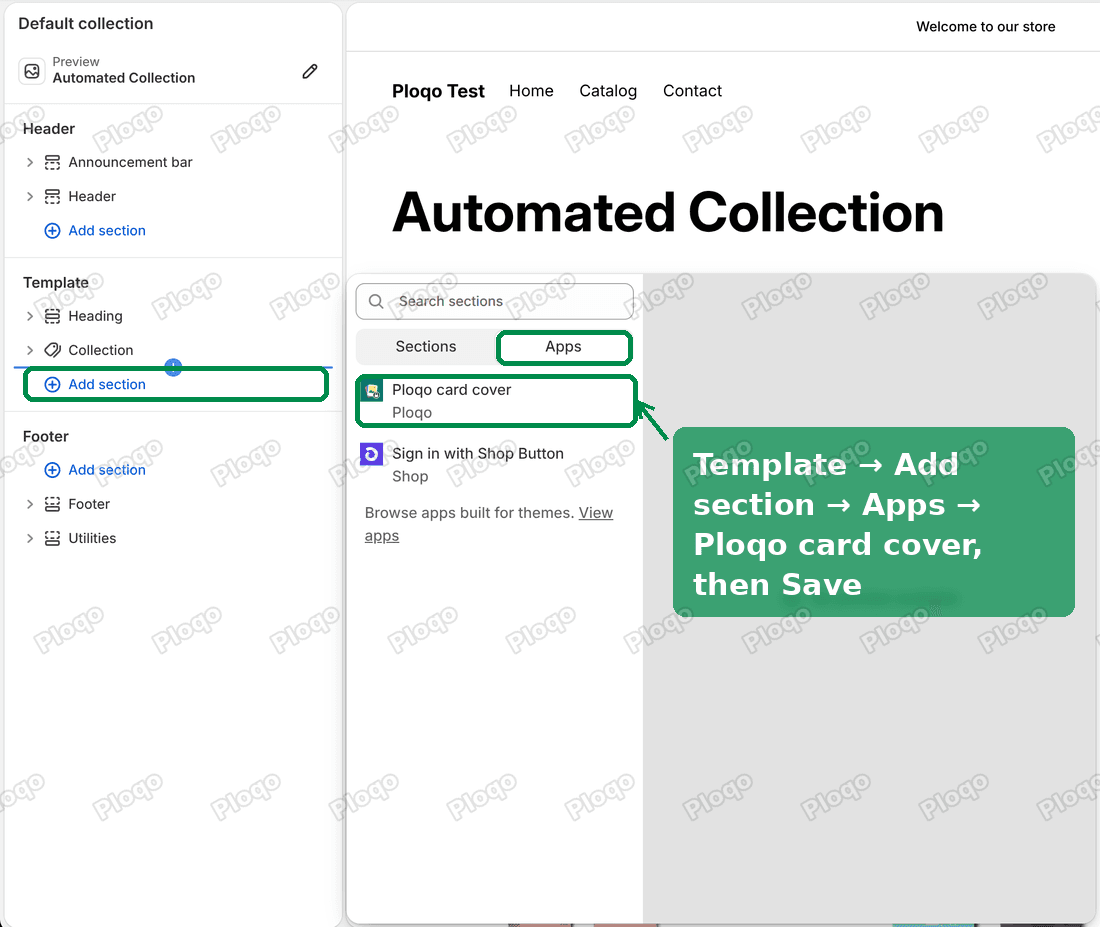Viewport: 1100px width, 927px height.
Task: Open the Catalog menu link
Action: pos(608,91)
